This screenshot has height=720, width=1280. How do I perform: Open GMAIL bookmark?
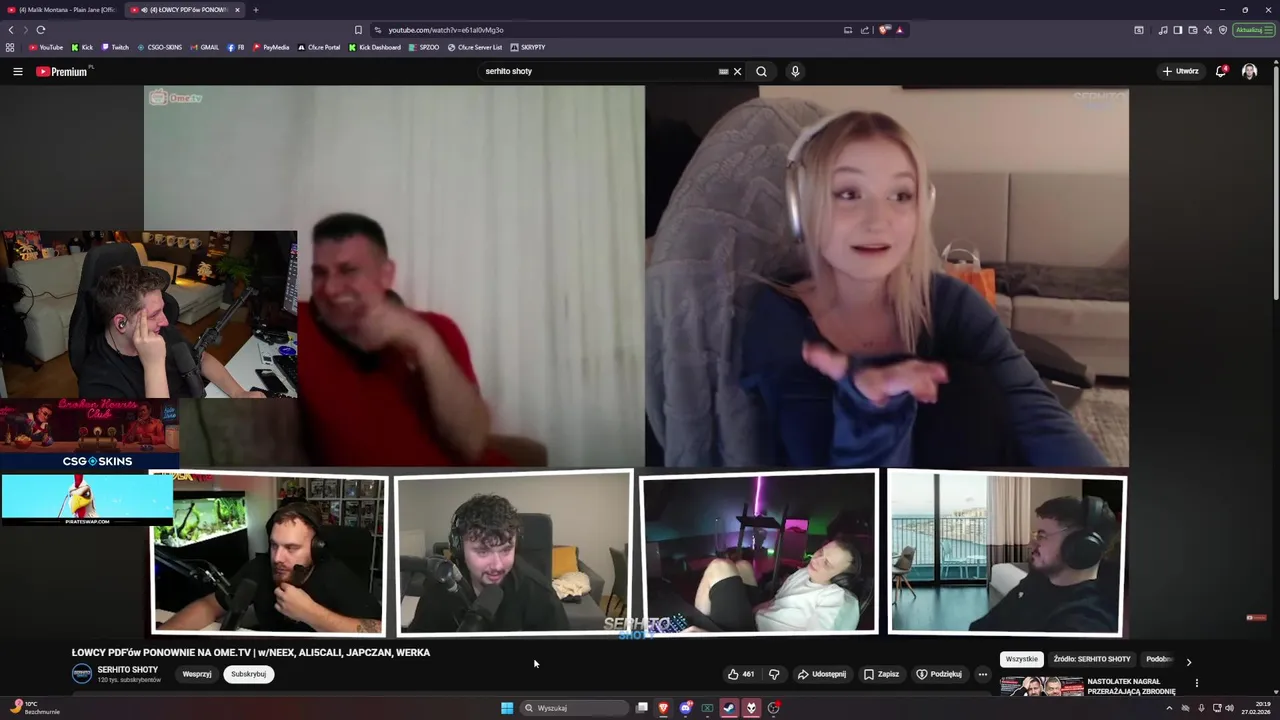click(x=204, y=47)
